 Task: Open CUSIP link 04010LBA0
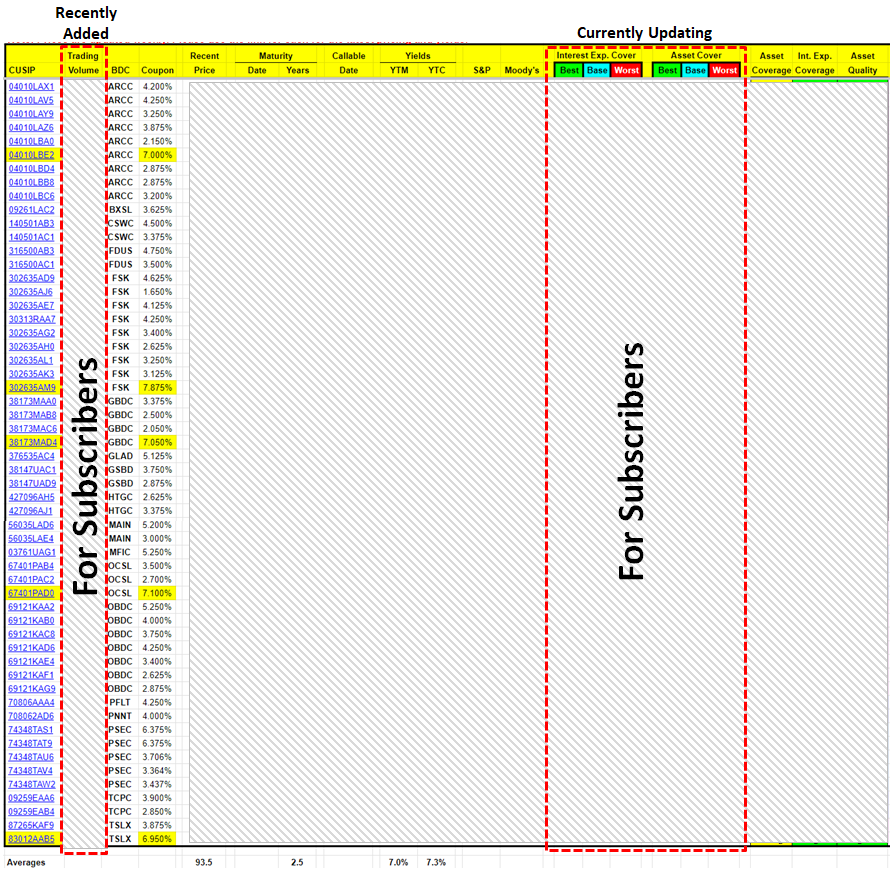pyautogui.click(x=31, y=141)
